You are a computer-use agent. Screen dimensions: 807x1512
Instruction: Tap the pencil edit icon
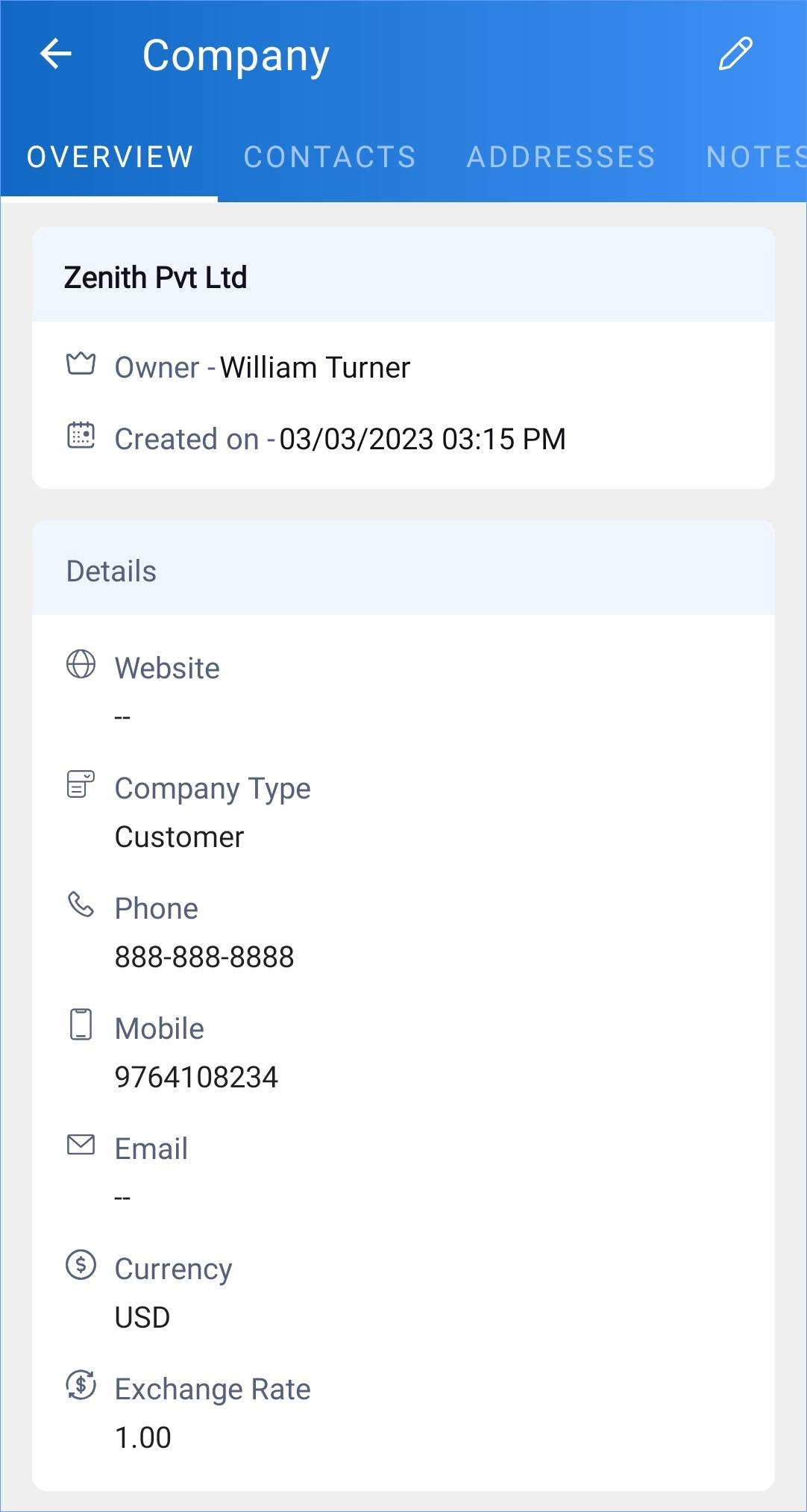point(735,54)
